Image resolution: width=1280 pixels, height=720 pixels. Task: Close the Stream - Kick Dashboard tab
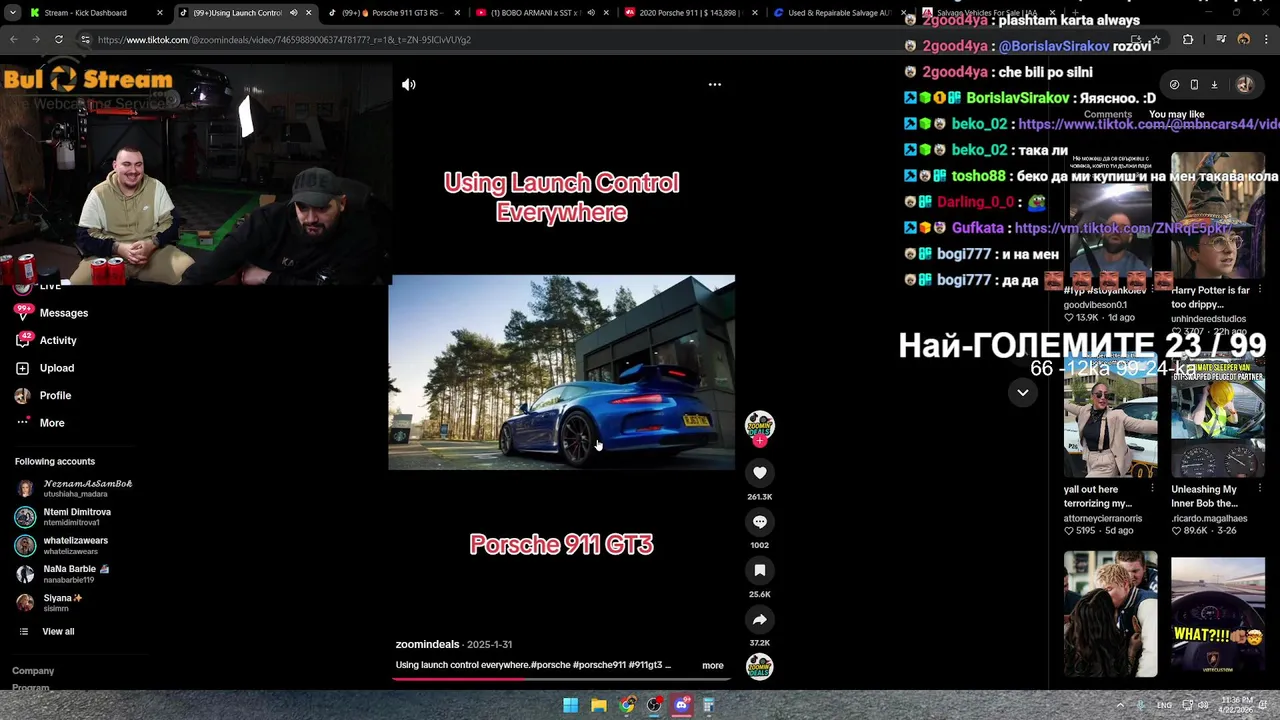coord(160,13)
